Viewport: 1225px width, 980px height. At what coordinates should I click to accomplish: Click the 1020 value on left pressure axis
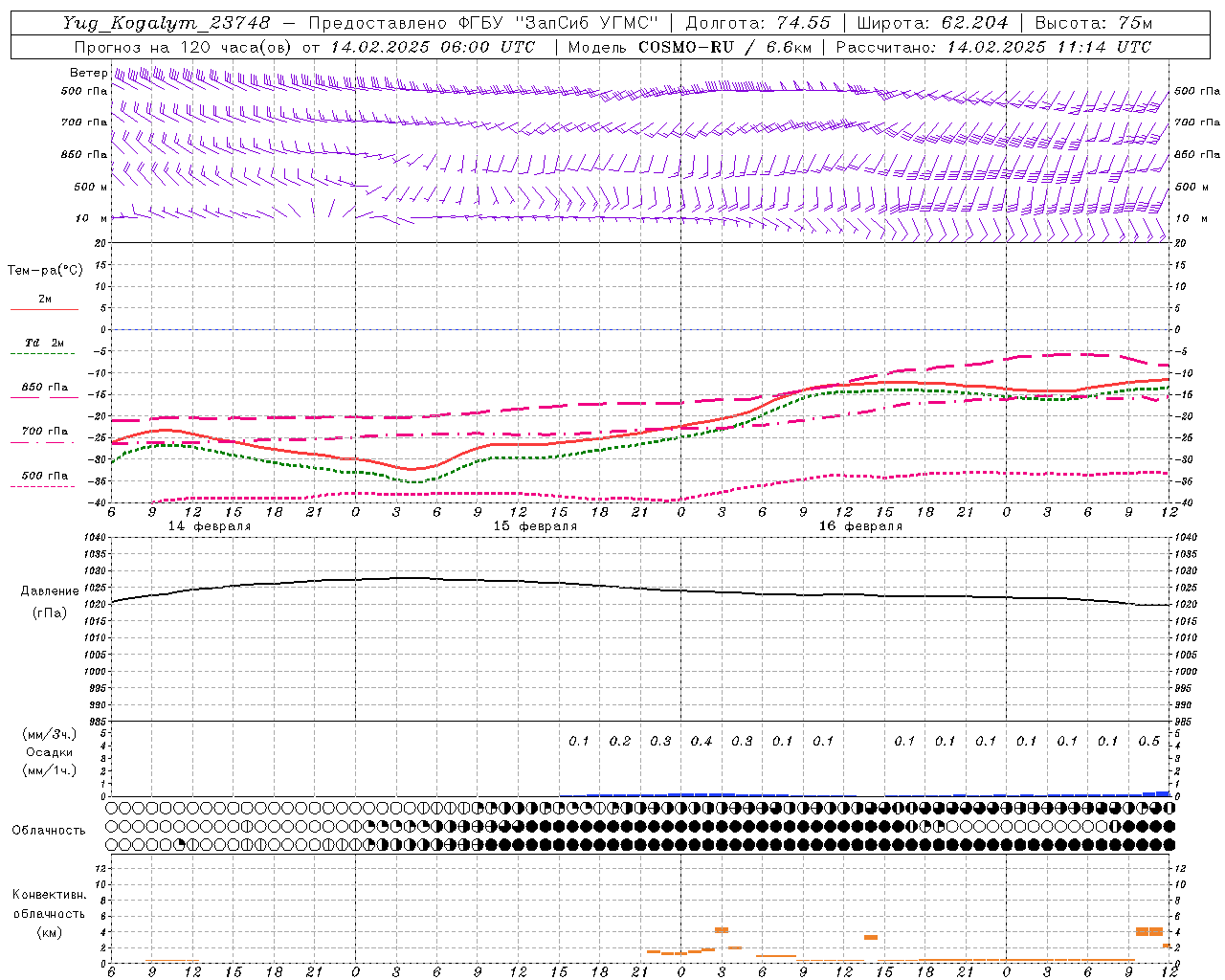click(x=96, y=605)
